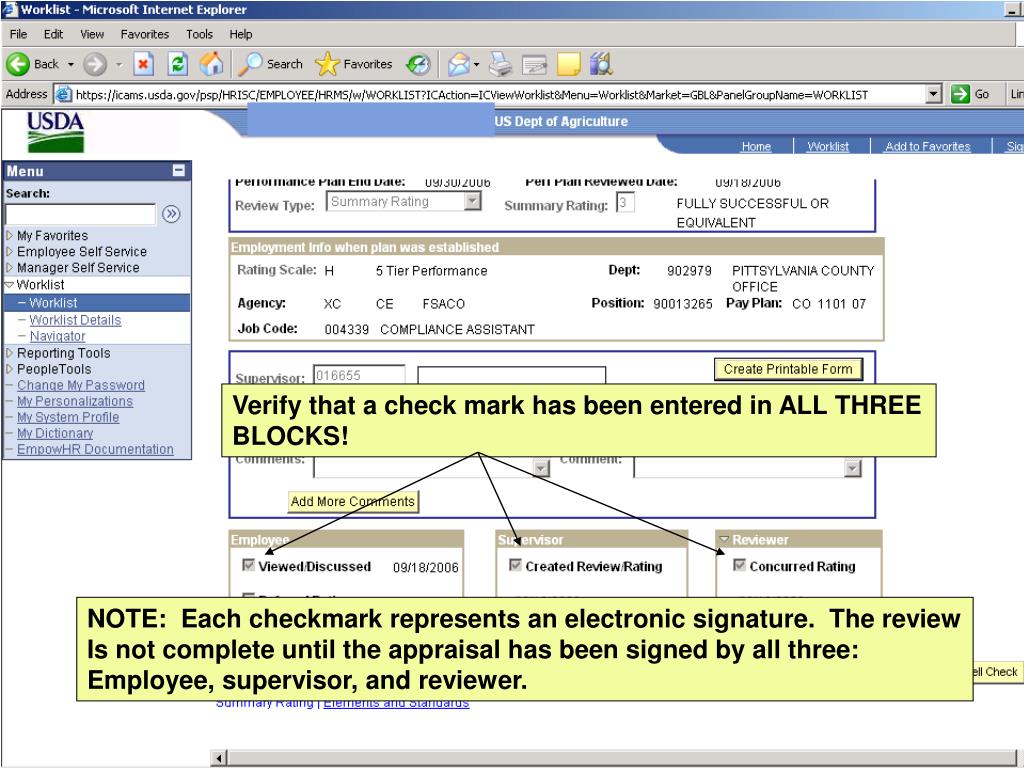Click the yellow note Discuss icon

tap(568, 64)
